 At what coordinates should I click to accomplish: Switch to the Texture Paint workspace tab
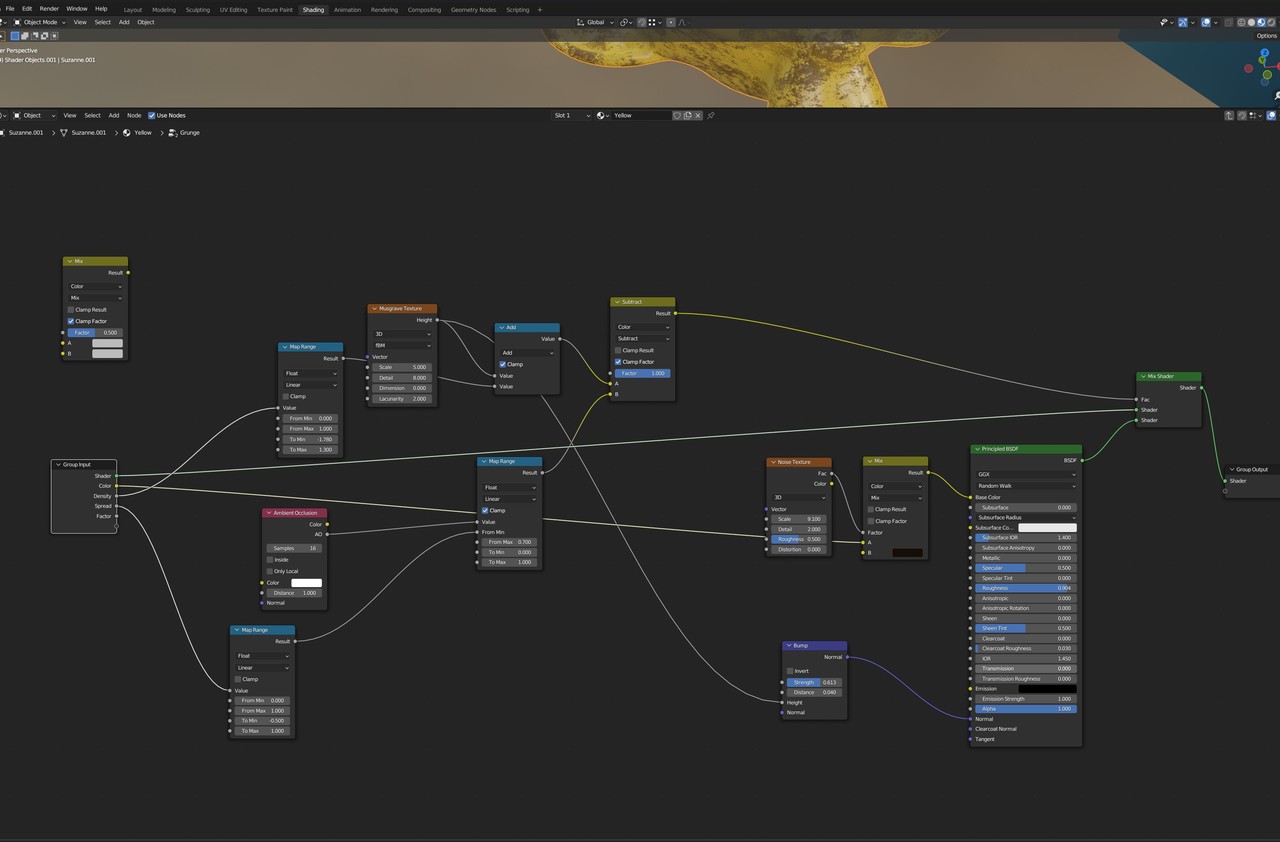pos(274,9)
